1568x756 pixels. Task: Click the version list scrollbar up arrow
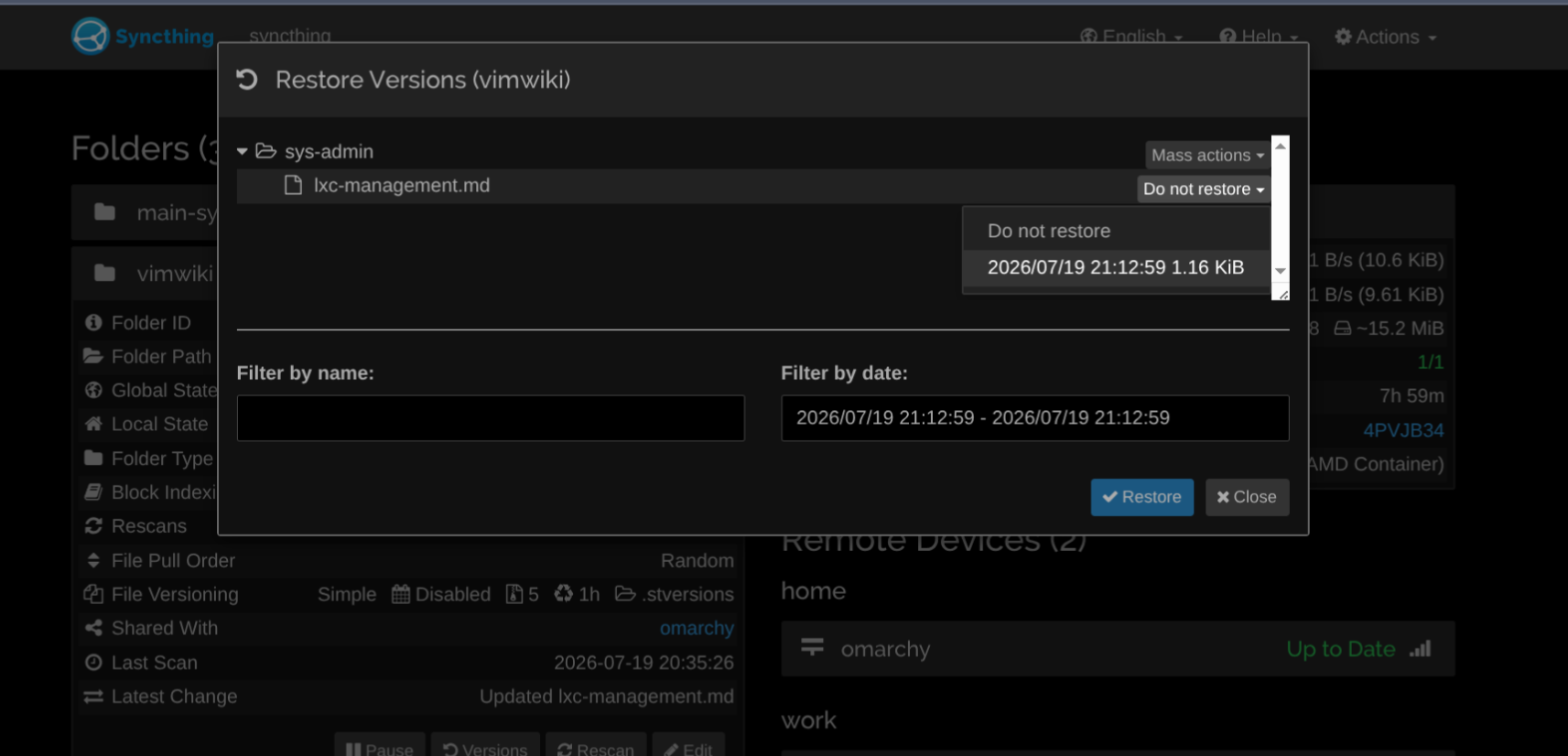1281,146
